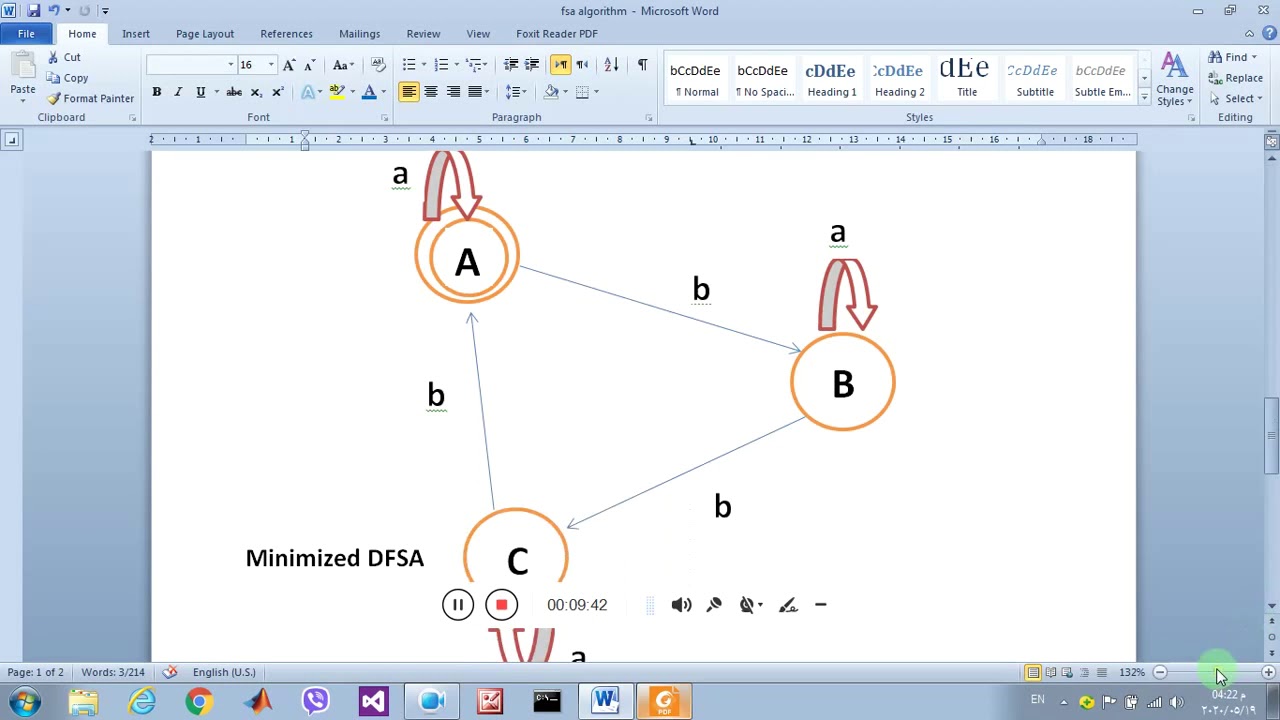1280x720 pixels.
Task: Open the font size dropdown
Action: coord(271,65)
